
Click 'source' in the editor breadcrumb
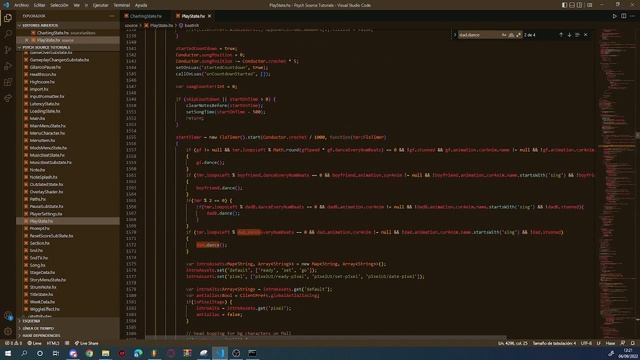131,25
